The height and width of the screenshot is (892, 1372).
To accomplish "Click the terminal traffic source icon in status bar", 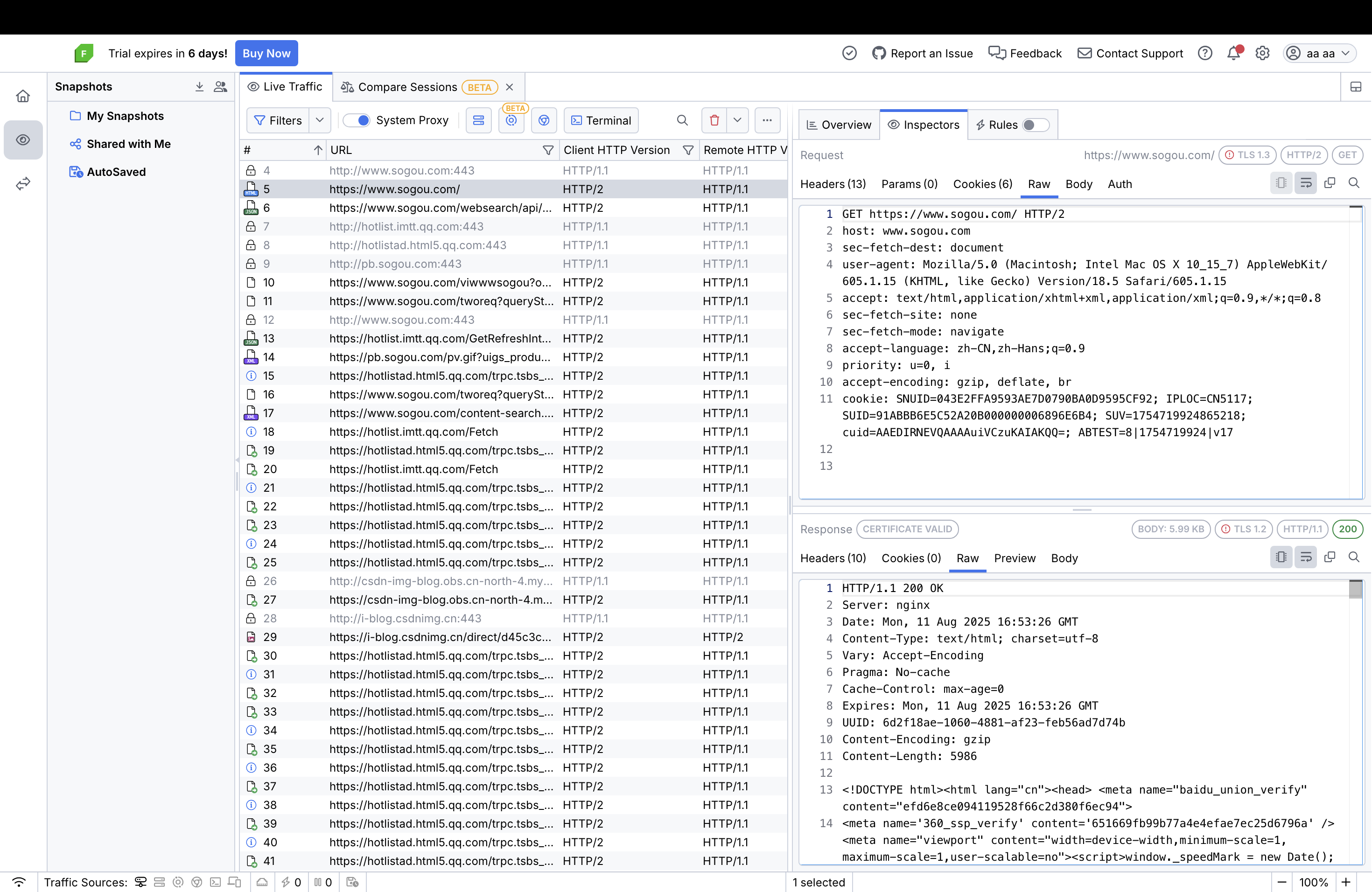I will [215, 882].
